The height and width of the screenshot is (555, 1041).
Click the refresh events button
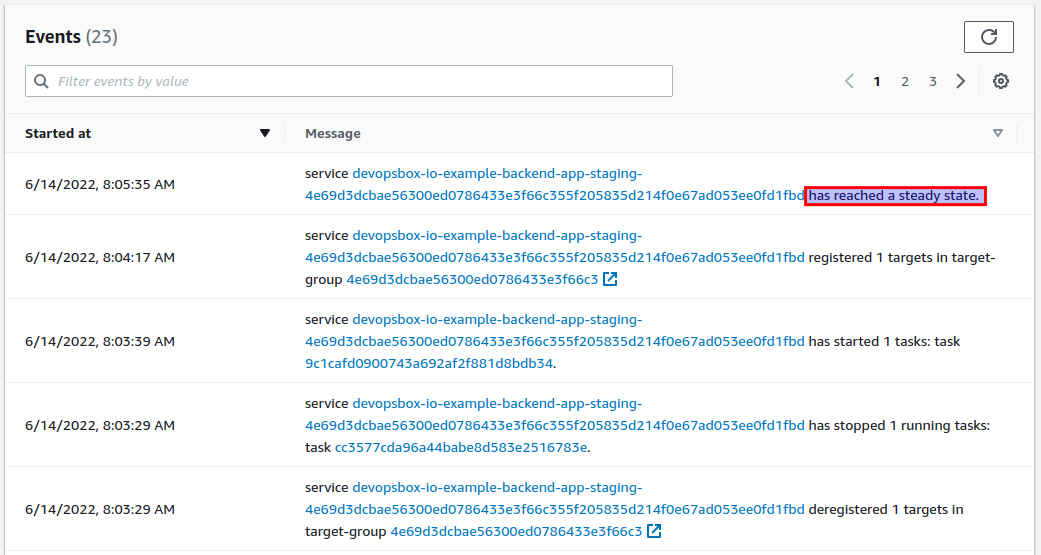(988, 37)
